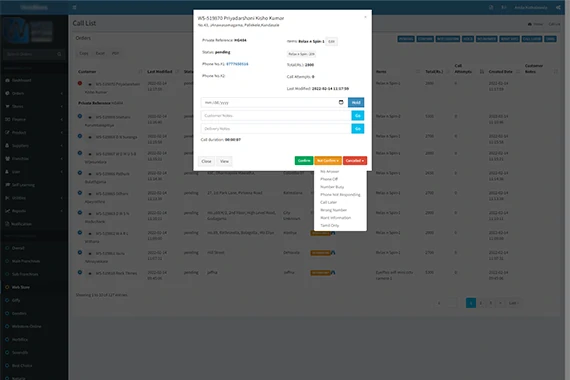This screenshot has height=380, width=570.
Task: Select Wrong Number in the dropdown list
Action: click(333, 210)
